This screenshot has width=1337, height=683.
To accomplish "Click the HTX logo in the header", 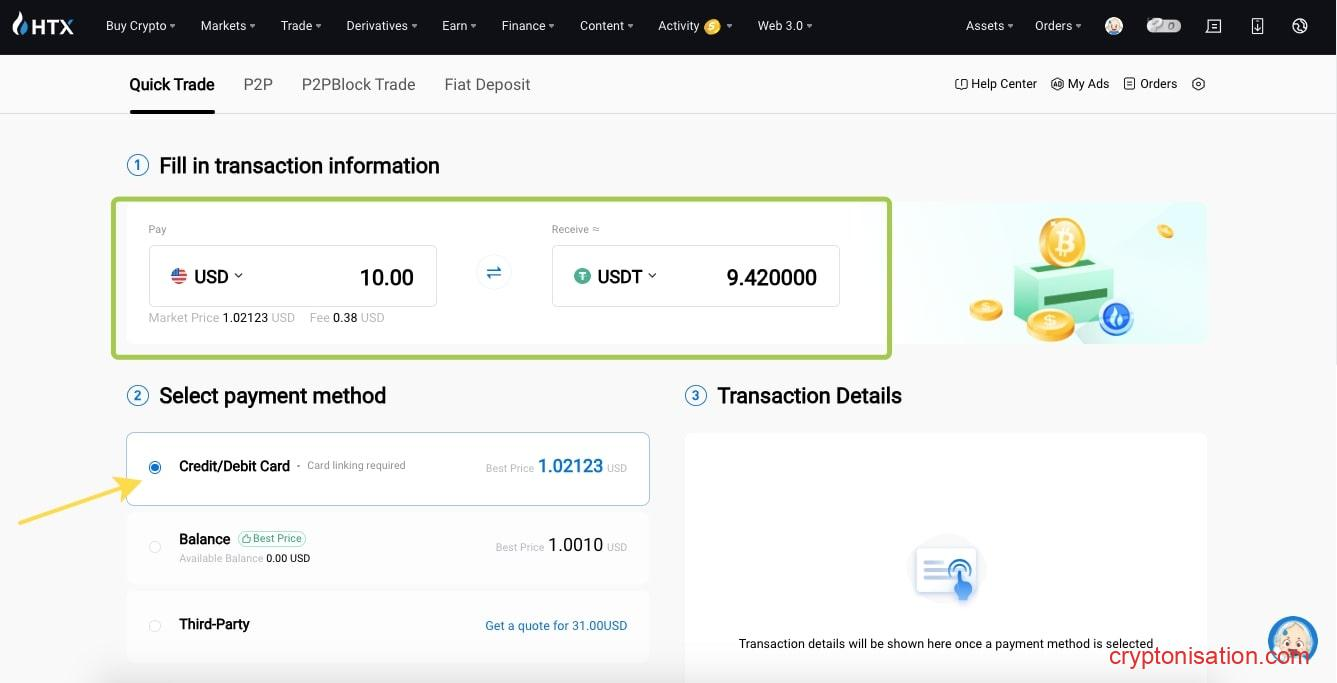I will click(x=42, y=25).
